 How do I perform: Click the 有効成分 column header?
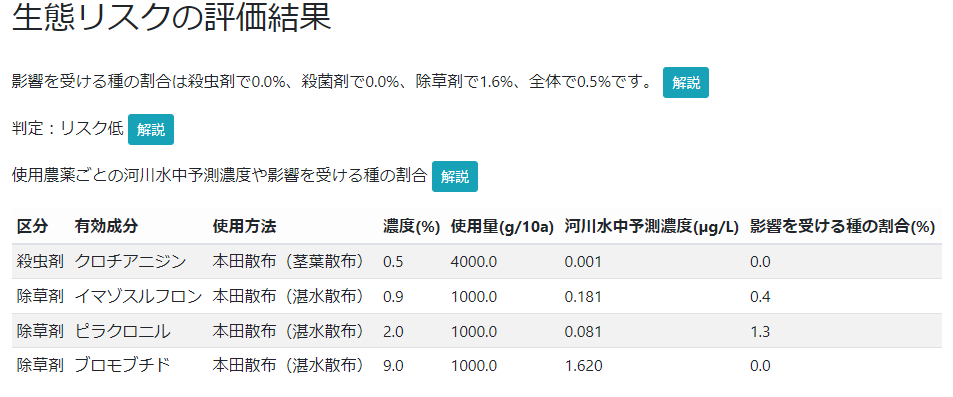106,227
